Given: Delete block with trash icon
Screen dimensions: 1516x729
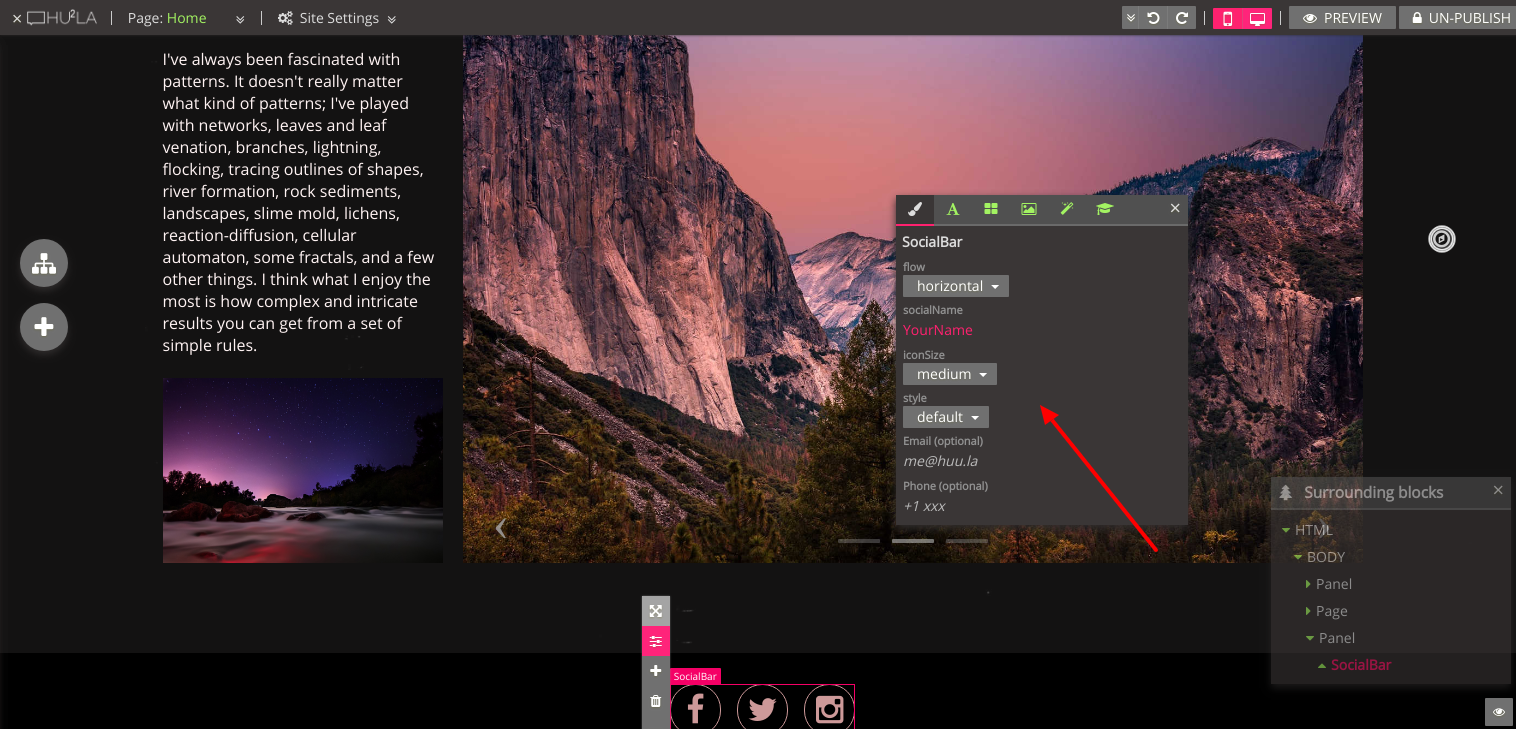Looking at the screenshot, I should pos(656,701).
